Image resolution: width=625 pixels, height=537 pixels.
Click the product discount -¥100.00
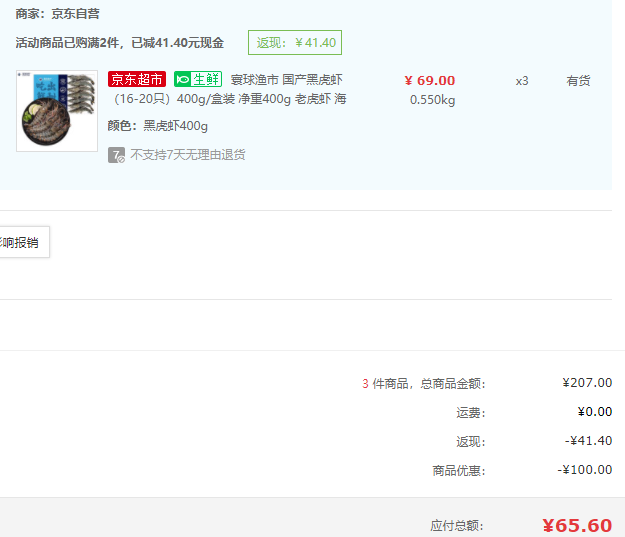(x=585, y=470)
